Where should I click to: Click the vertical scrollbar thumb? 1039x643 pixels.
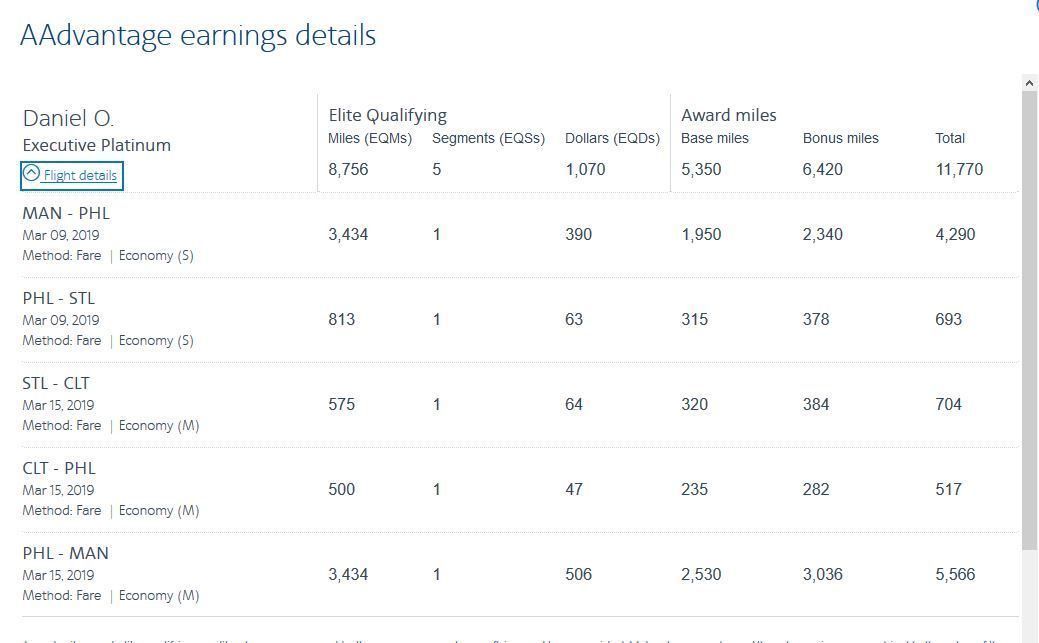coord(1029,320)
